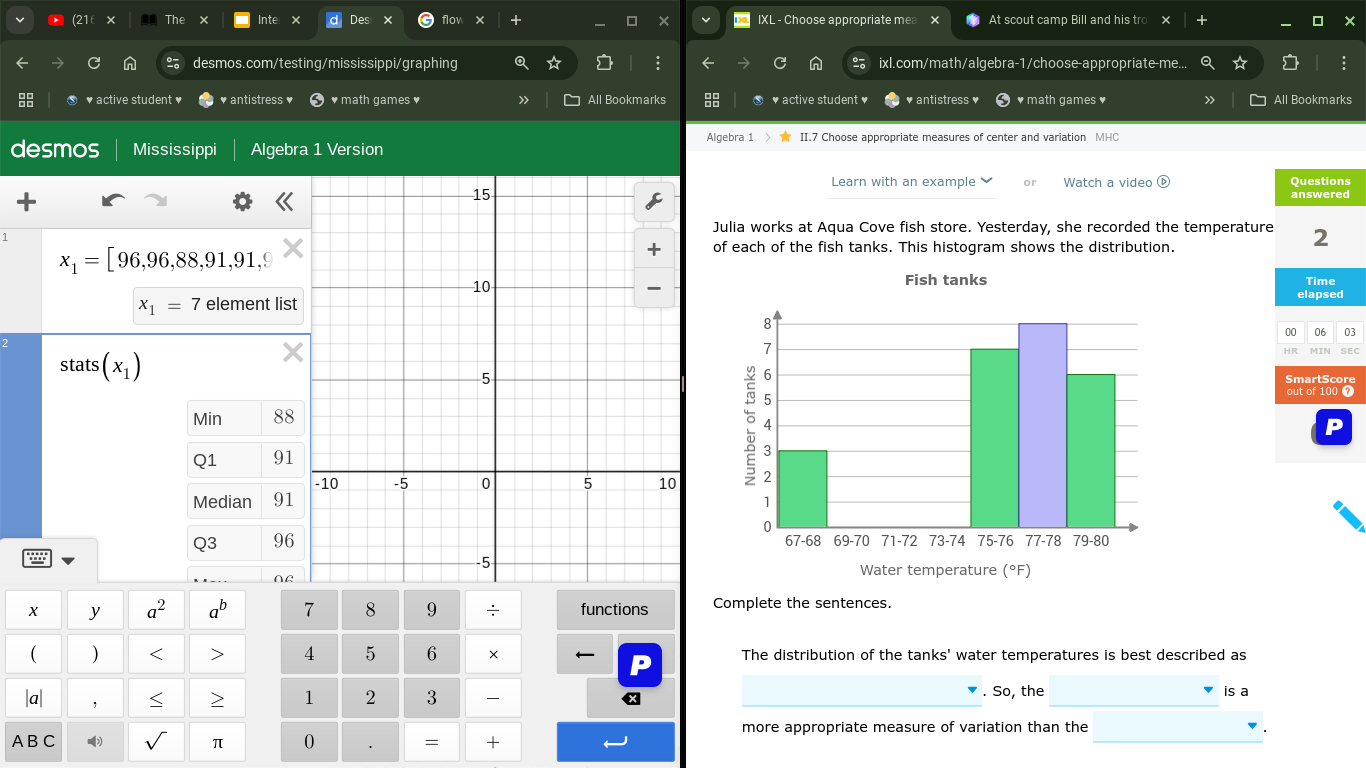Bookmark the IXL page with star

click(1240, 63)
